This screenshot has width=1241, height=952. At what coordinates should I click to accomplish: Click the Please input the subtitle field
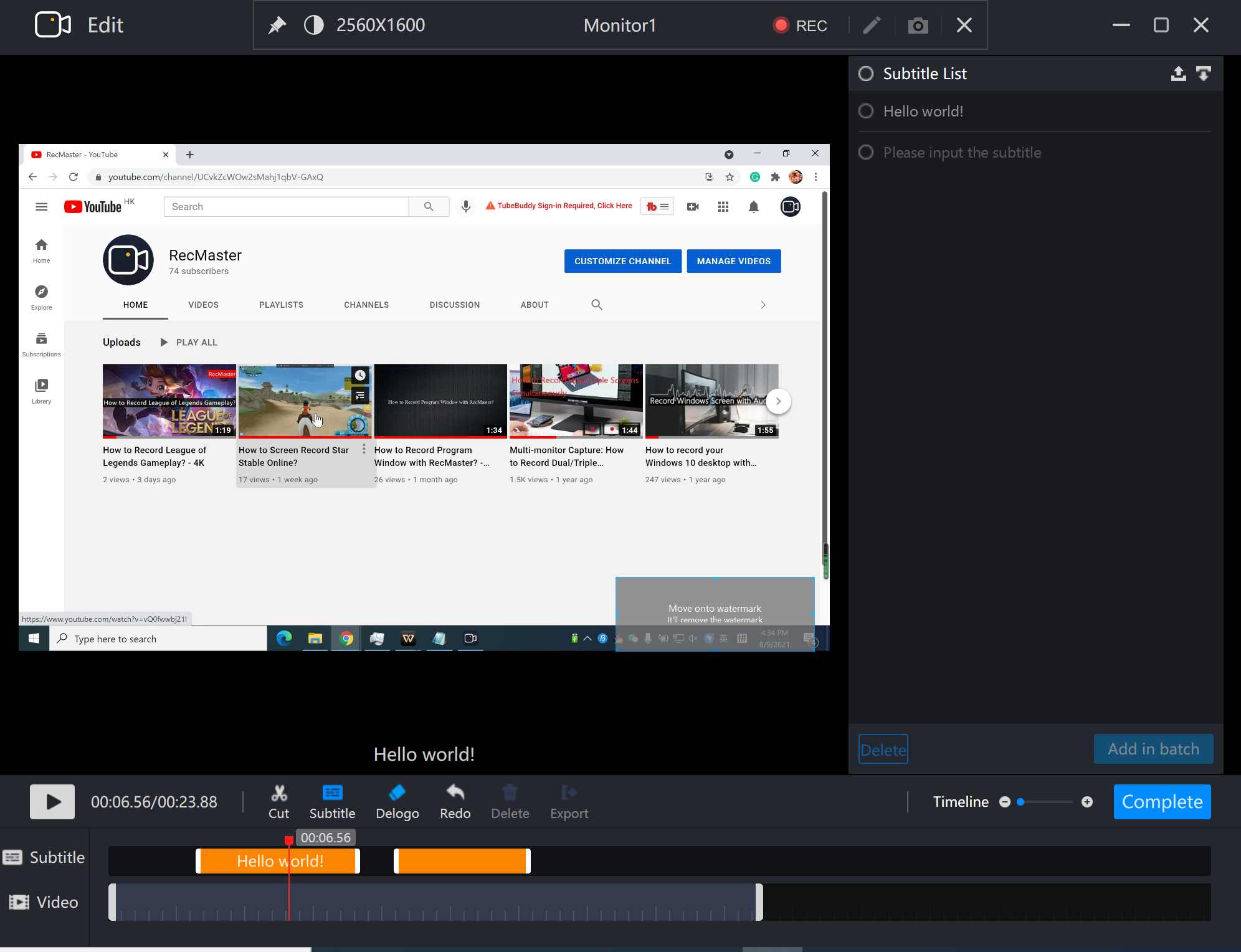[962, 153]
